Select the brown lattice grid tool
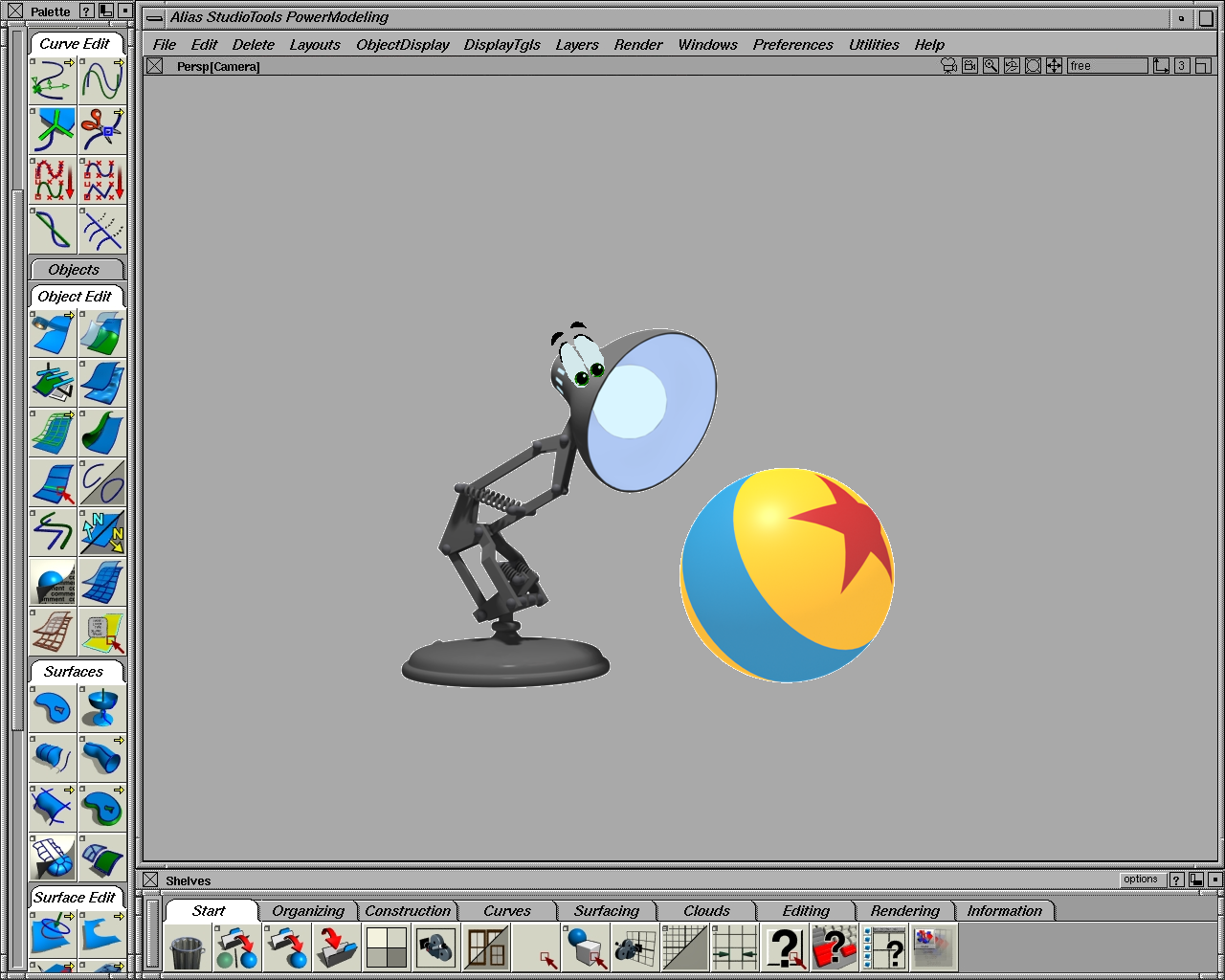Image resolution: width=1225 pixels, height=980 pixels. coord(53,632)
